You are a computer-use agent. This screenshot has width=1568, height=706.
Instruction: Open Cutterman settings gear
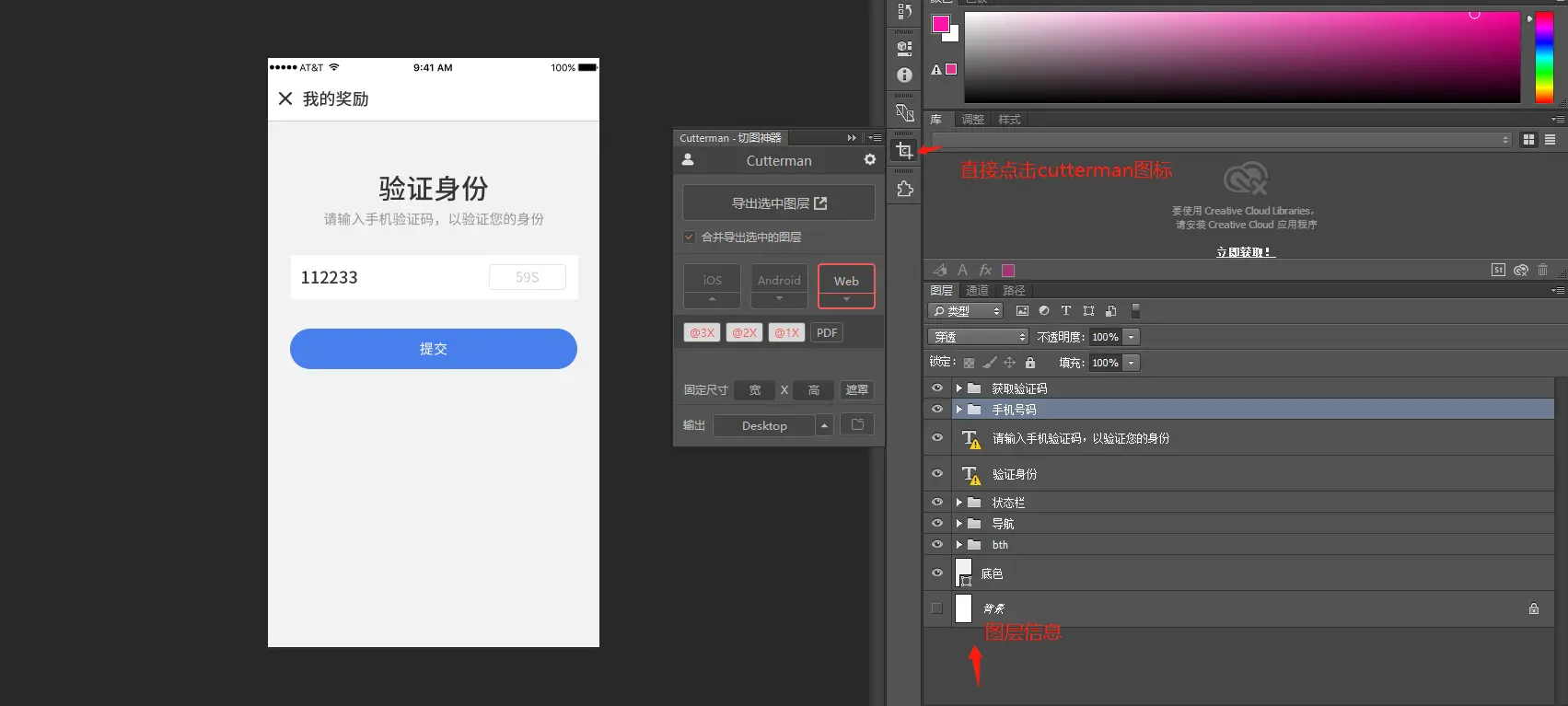870,159
